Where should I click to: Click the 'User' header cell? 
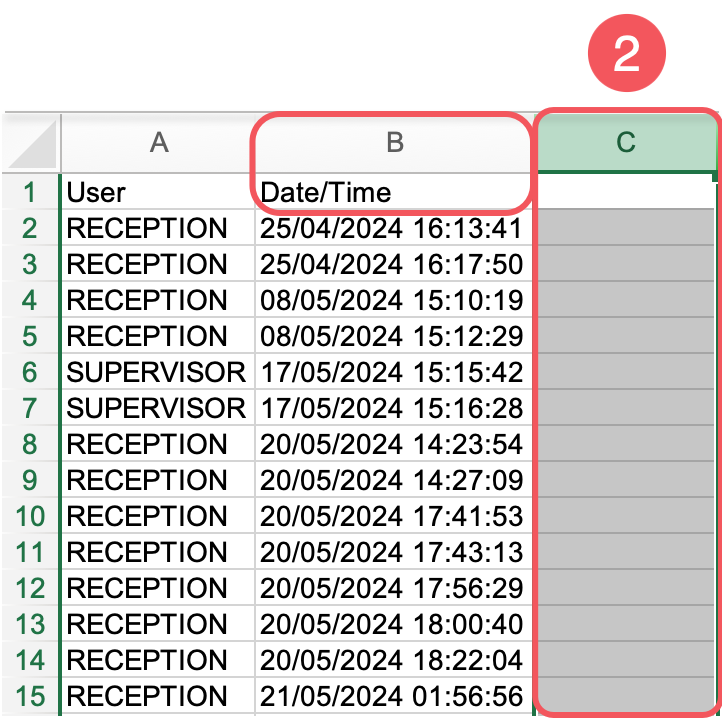(158, 192)
